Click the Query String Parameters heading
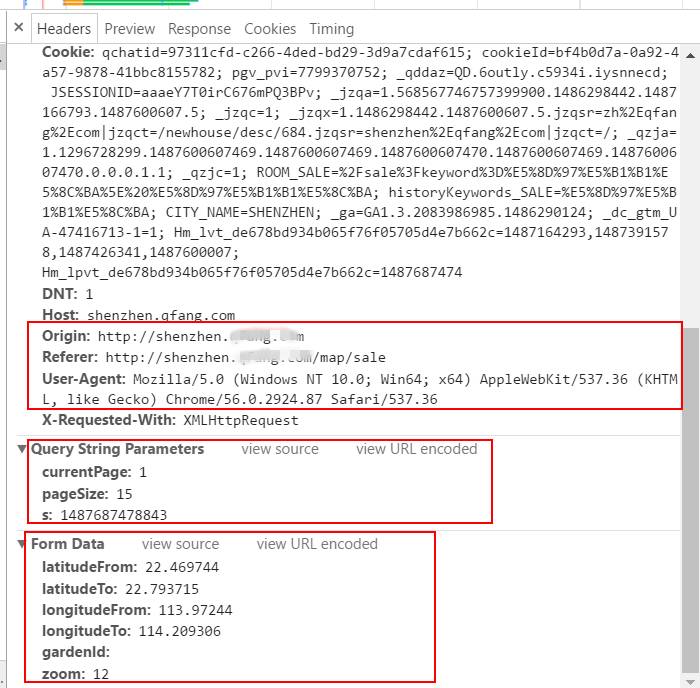 117,449
